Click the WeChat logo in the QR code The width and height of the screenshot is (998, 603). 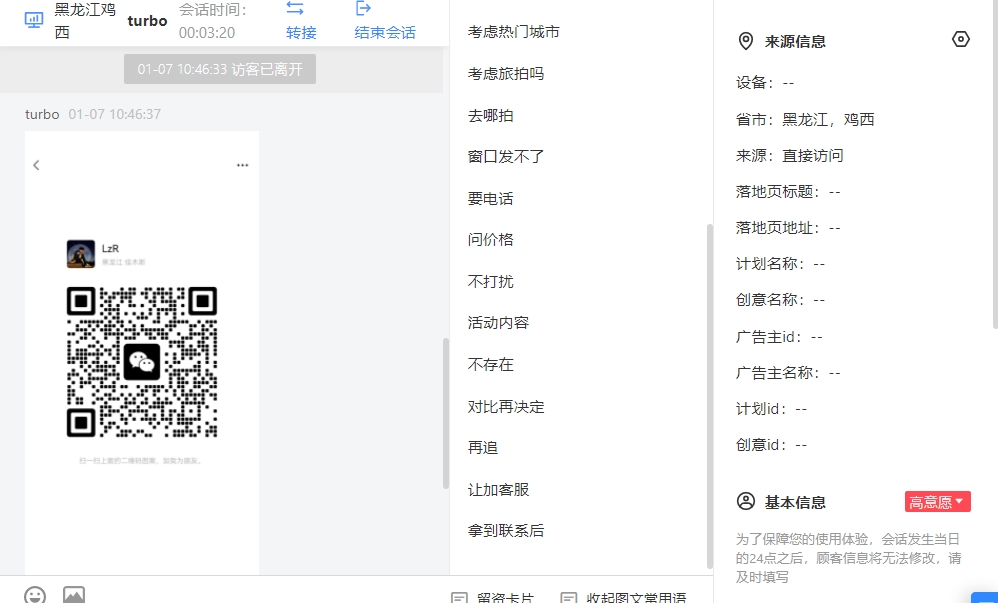142,362
